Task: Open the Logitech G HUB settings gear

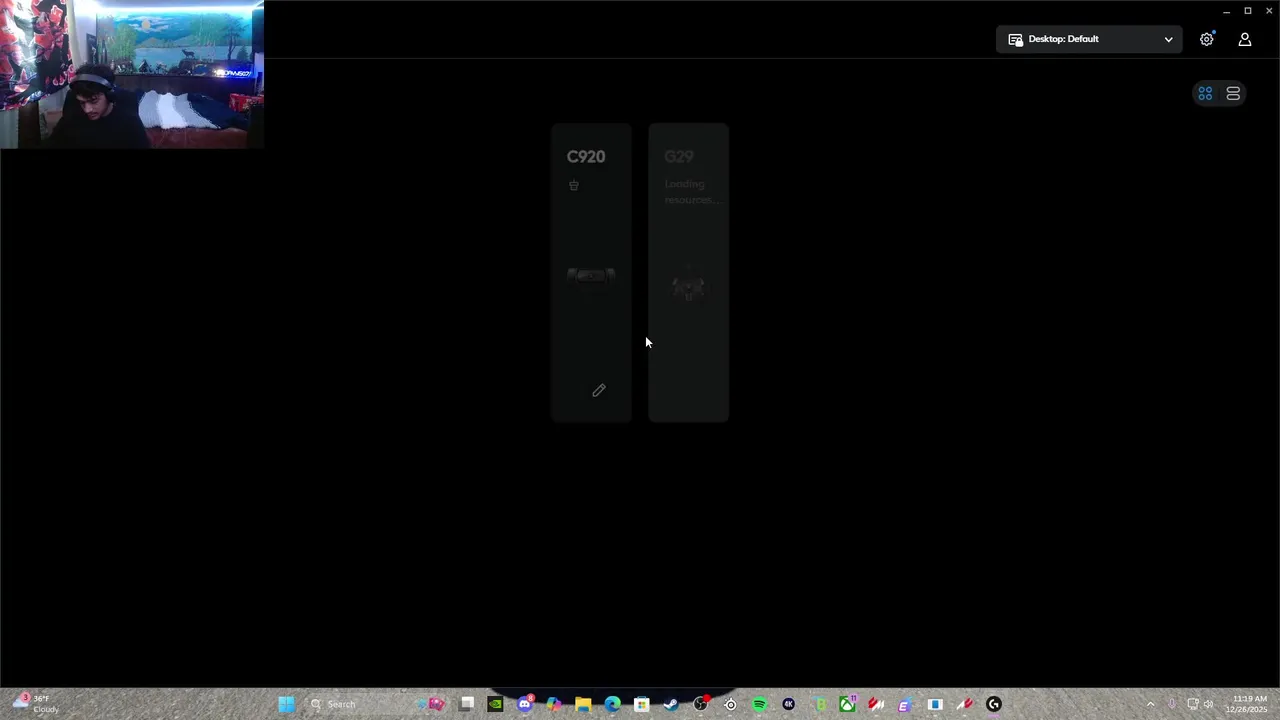Action: point(1207,39)
